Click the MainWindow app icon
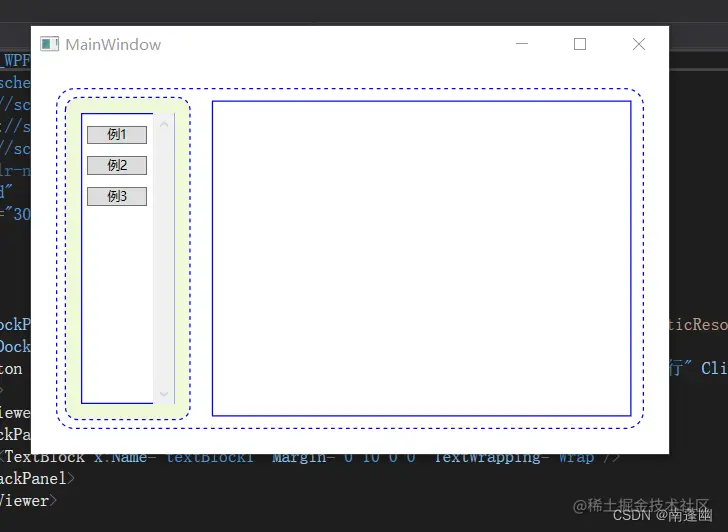Screen dimensions: 728x532 (49, 44)
